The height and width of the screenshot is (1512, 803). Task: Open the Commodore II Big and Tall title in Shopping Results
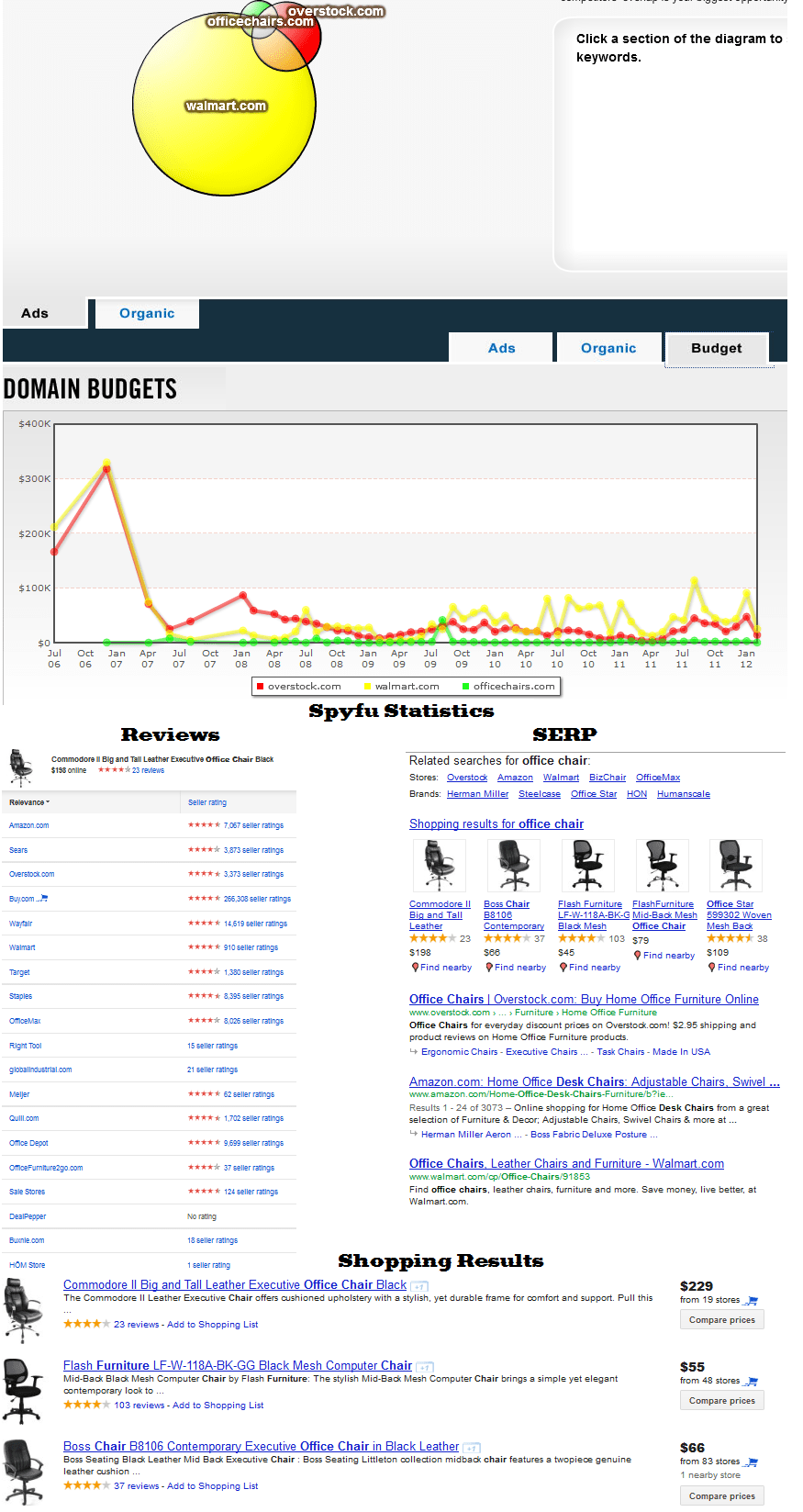click(235, 1285)
